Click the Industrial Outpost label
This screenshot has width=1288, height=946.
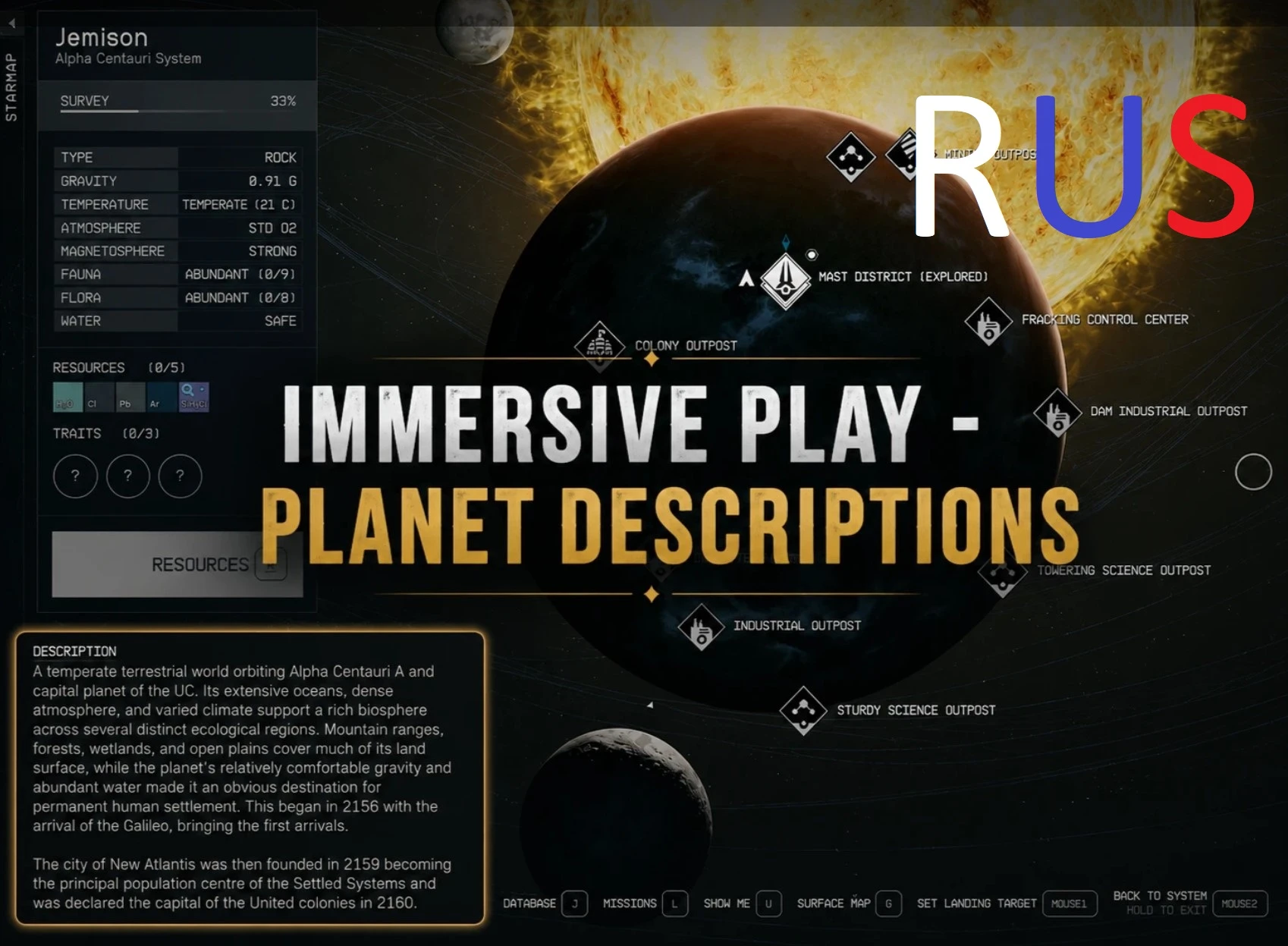pyautogui.click(x=797, y=626)
